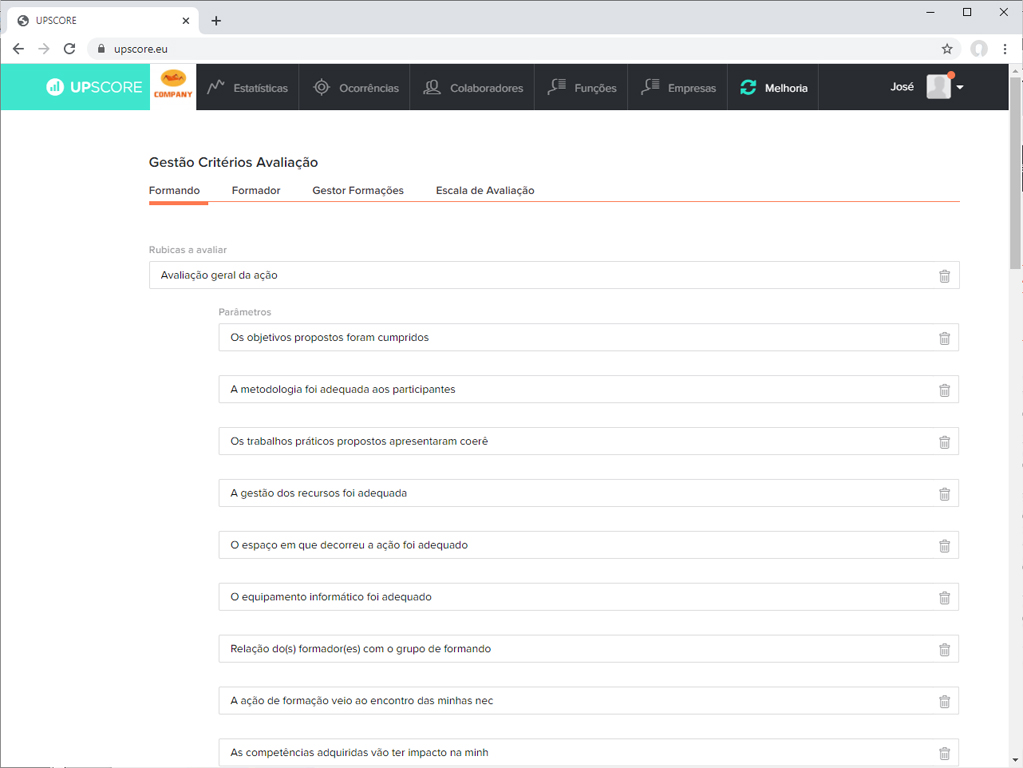Bookmark this page with star icon
Screen dimensions: 1023x768
click(947, 49)
